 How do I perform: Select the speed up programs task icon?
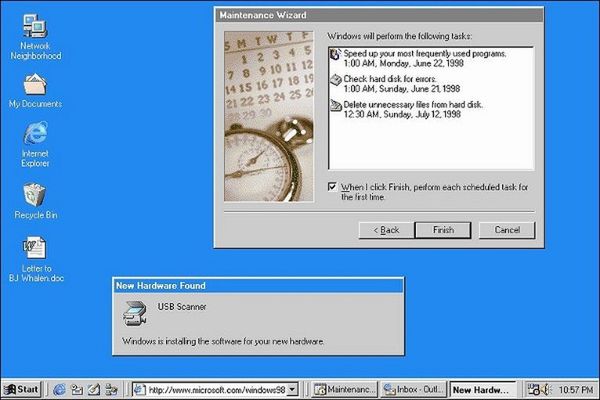(x=335, y=54)
